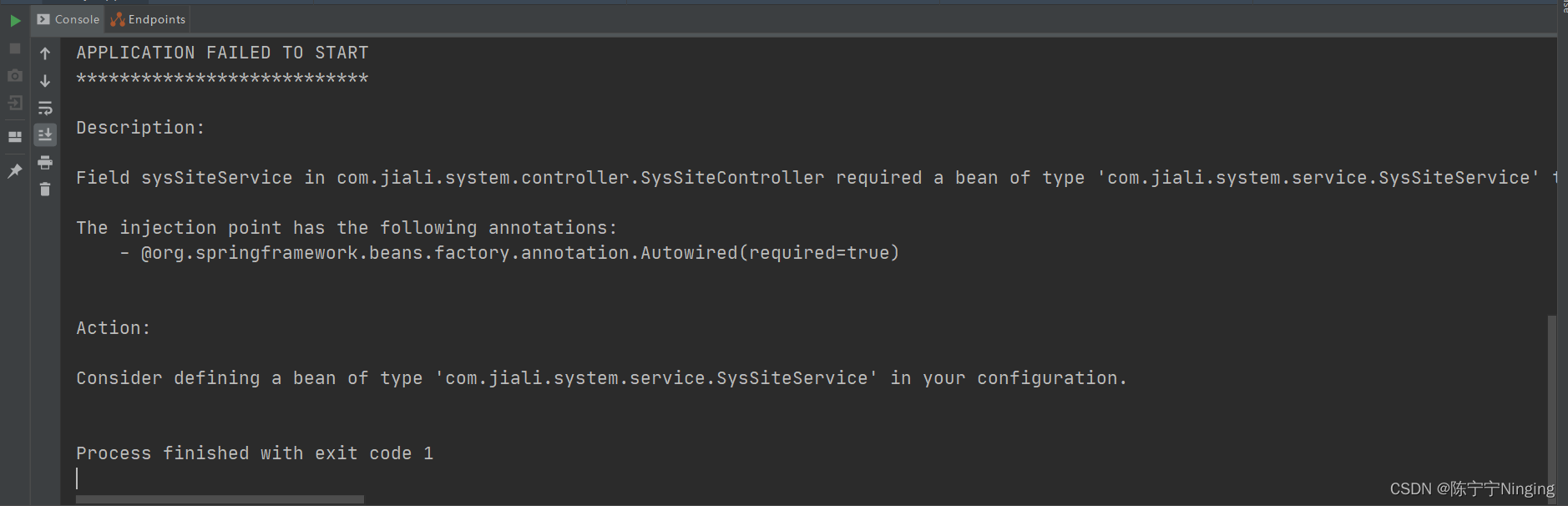The height and width of the screenshot is (506, 1568).
Task: Toggle Scroll to the End option
Action: tap(45, 134)
